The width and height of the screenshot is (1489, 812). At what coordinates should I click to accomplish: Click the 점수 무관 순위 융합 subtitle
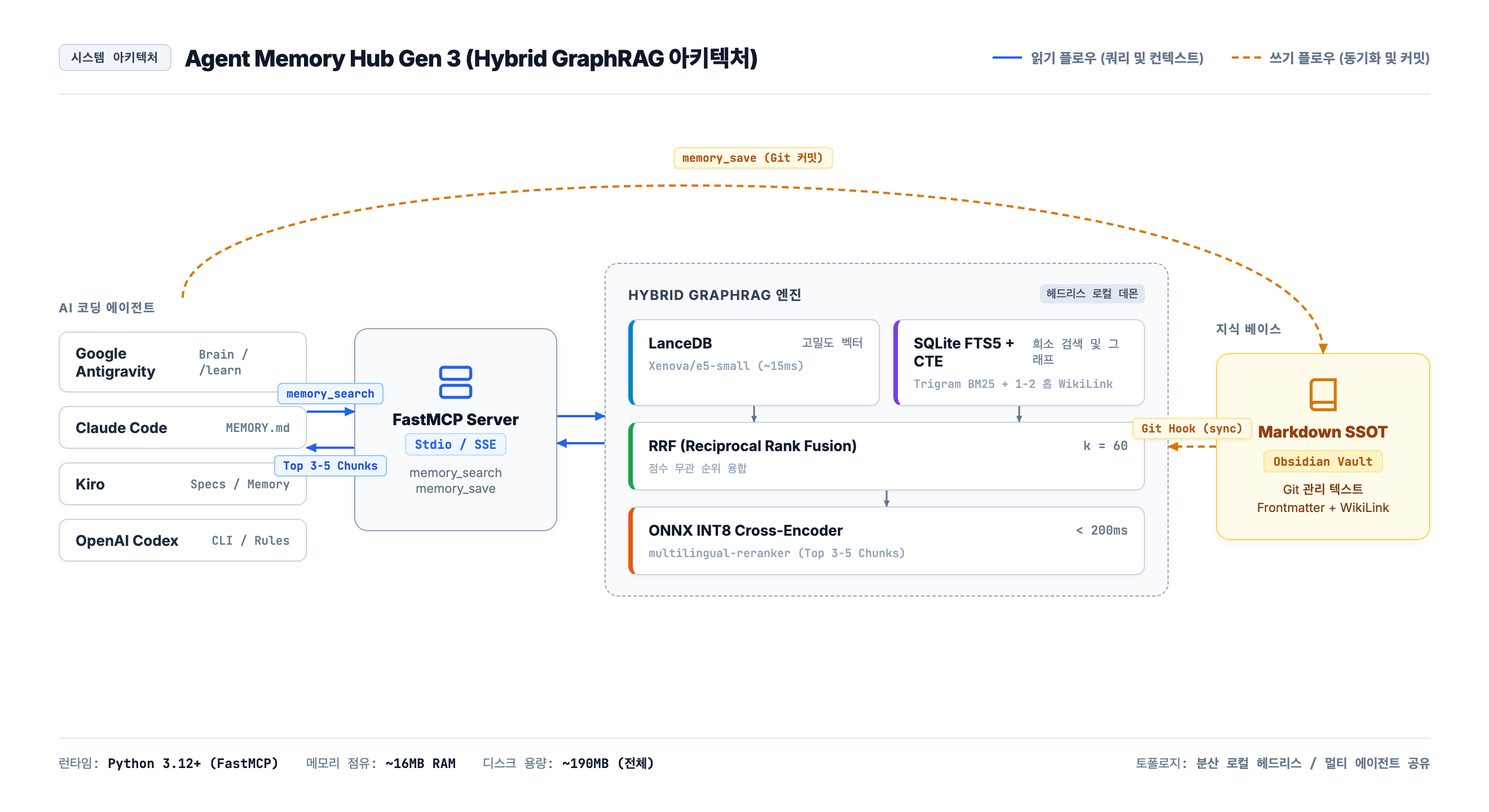tap(697, 468)
